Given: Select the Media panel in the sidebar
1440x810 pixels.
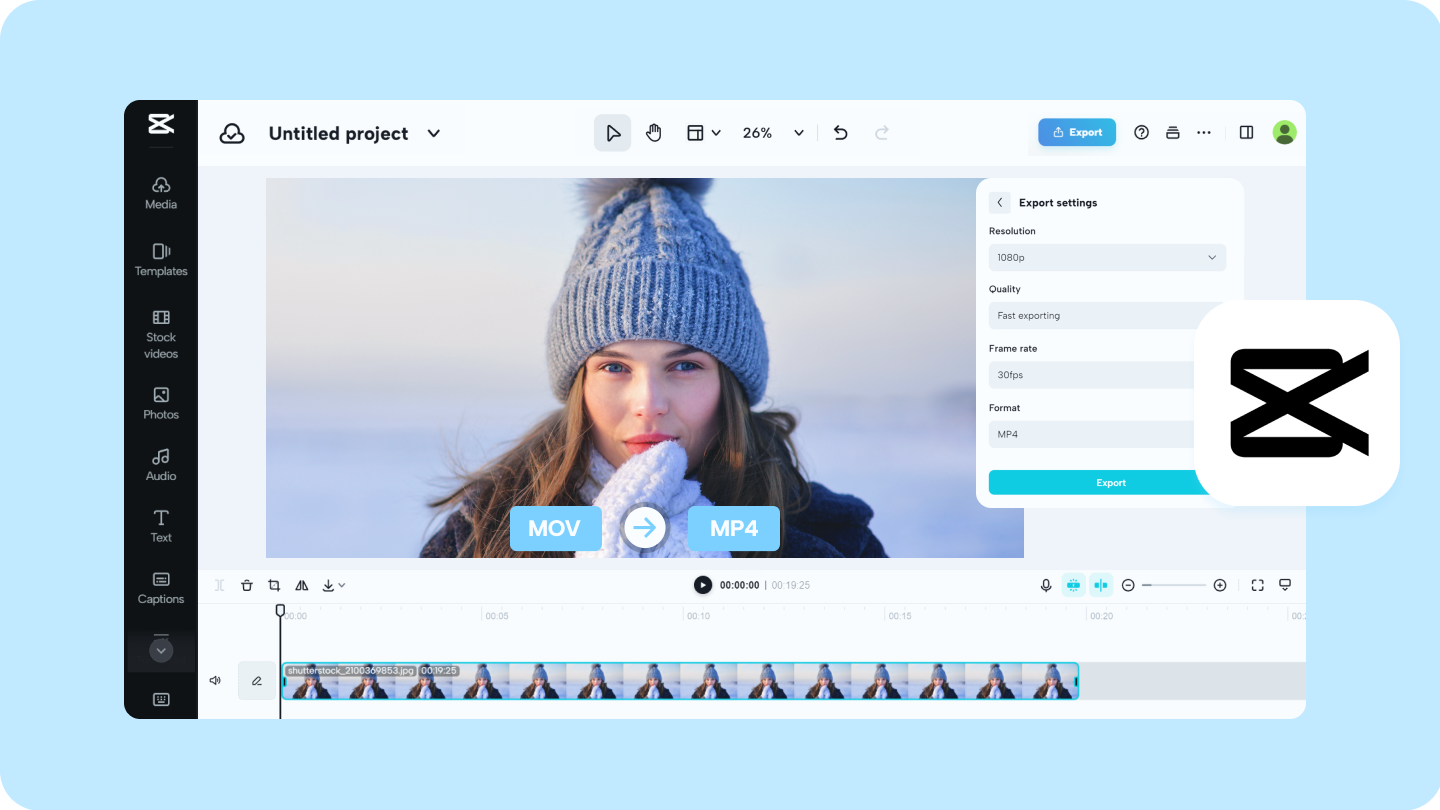Looking at the screenshot, I should pyautogui.click(x=160, y=193).
